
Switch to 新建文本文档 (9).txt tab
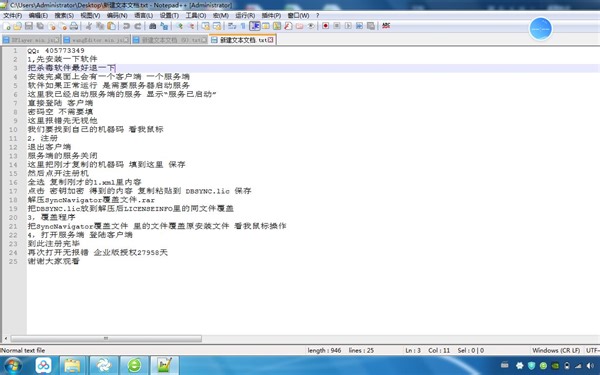pos(170,40)
